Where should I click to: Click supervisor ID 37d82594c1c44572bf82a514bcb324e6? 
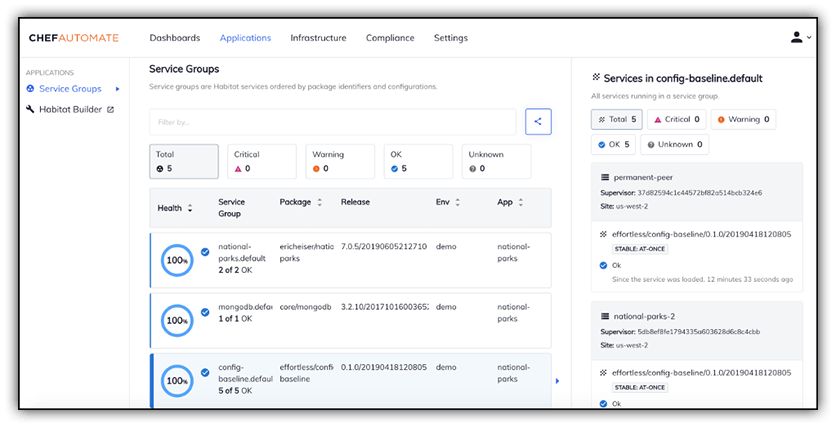(700, 193)
